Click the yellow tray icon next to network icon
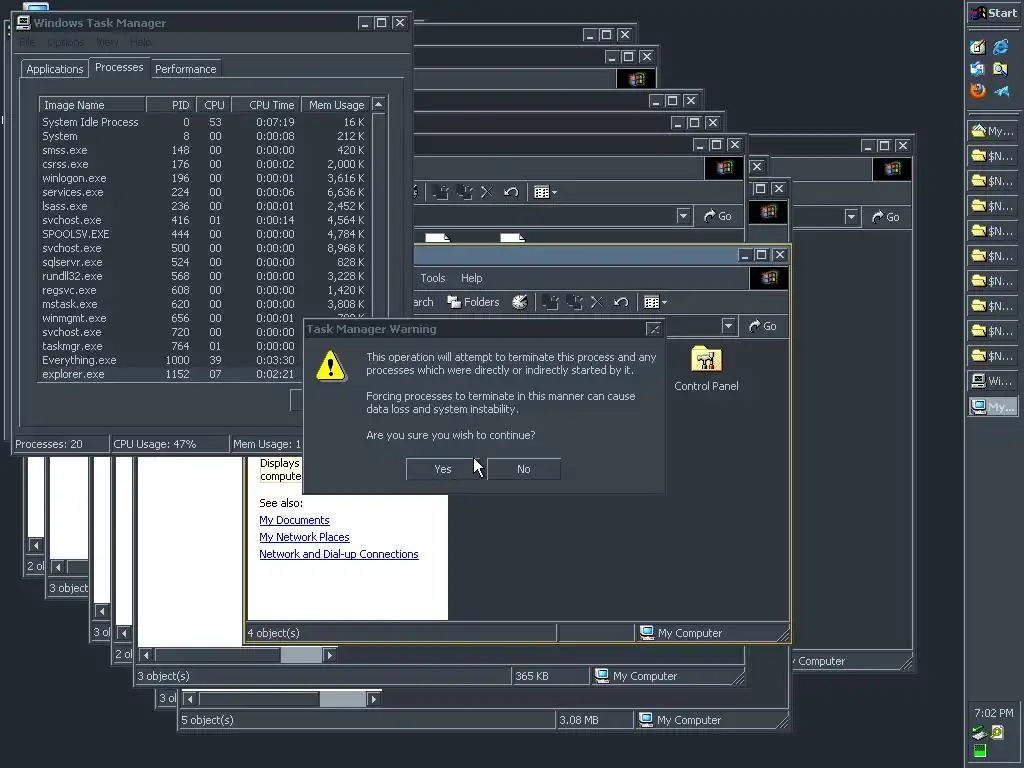The image size is (1024, 768). (x=997, y=732)
